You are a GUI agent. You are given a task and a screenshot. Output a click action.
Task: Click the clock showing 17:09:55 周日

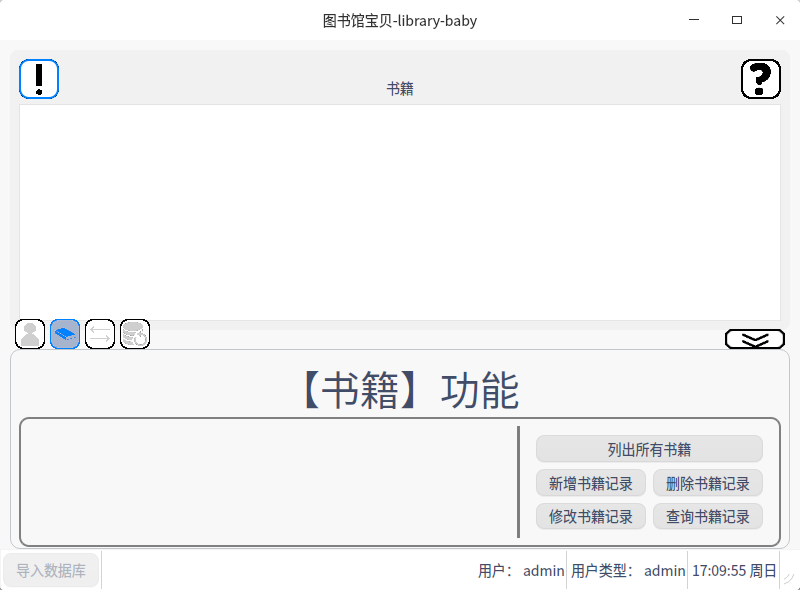734,571
